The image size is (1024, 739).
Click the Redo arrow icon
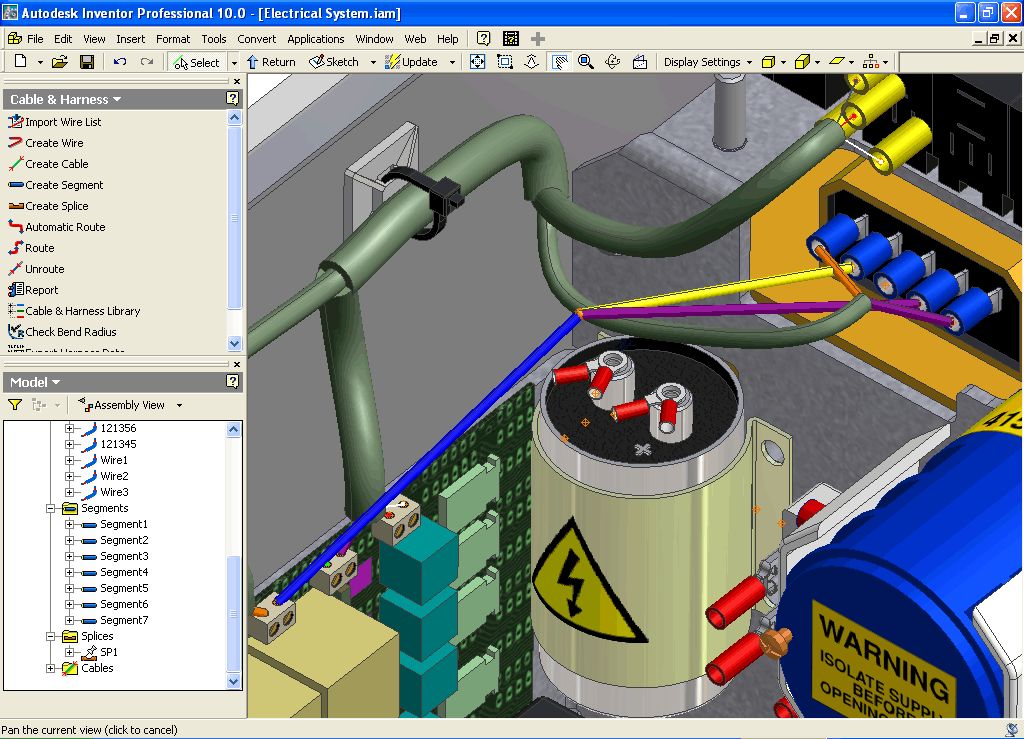pos(147,61)
